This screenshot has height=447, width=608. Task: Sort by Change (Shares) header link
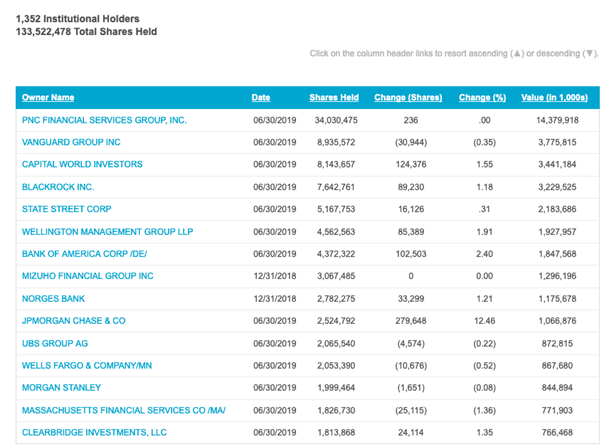408,97
